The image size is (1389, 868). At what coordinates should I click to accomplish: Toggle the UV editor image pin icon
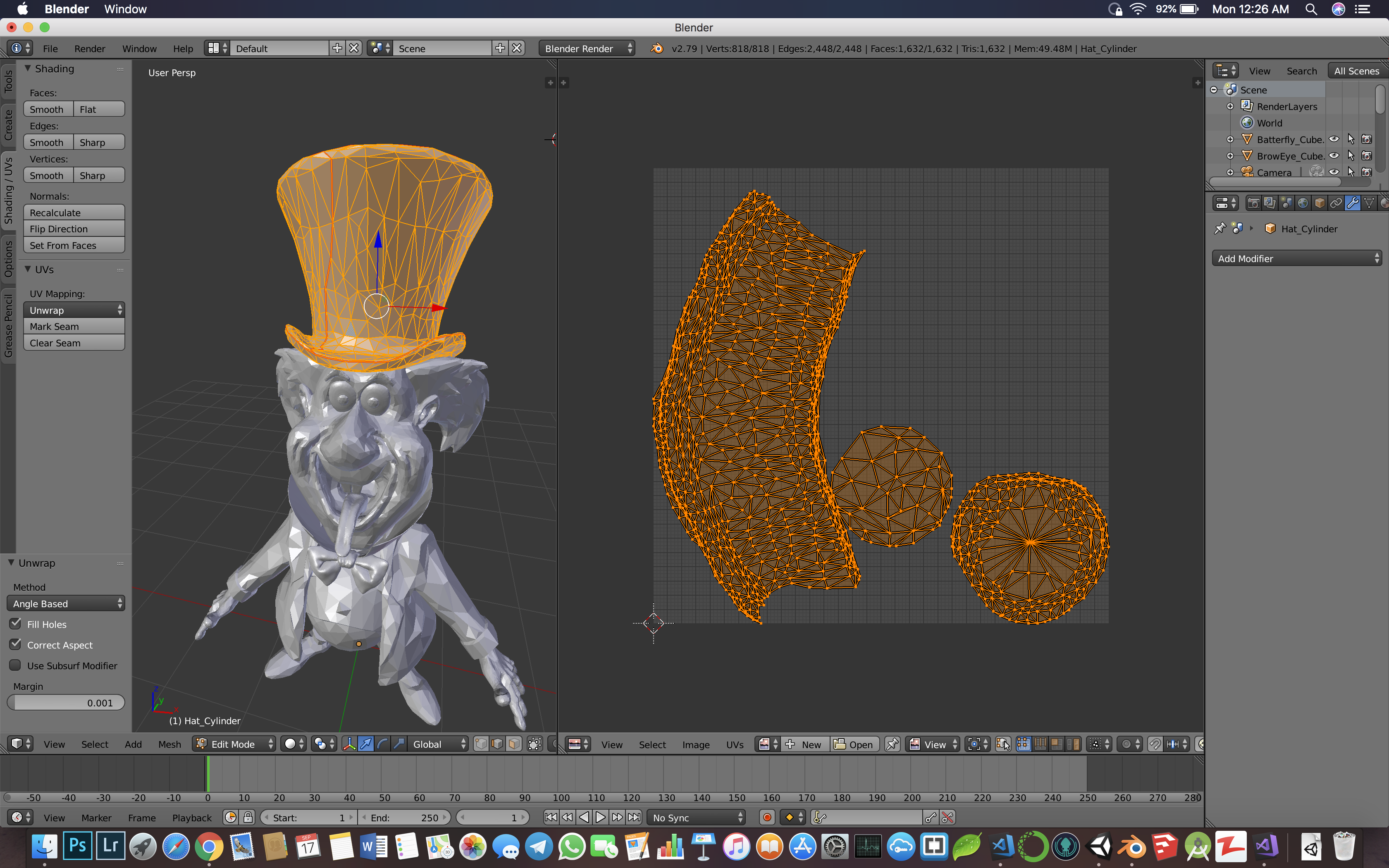pyautogui.click(x=892, y=744)
